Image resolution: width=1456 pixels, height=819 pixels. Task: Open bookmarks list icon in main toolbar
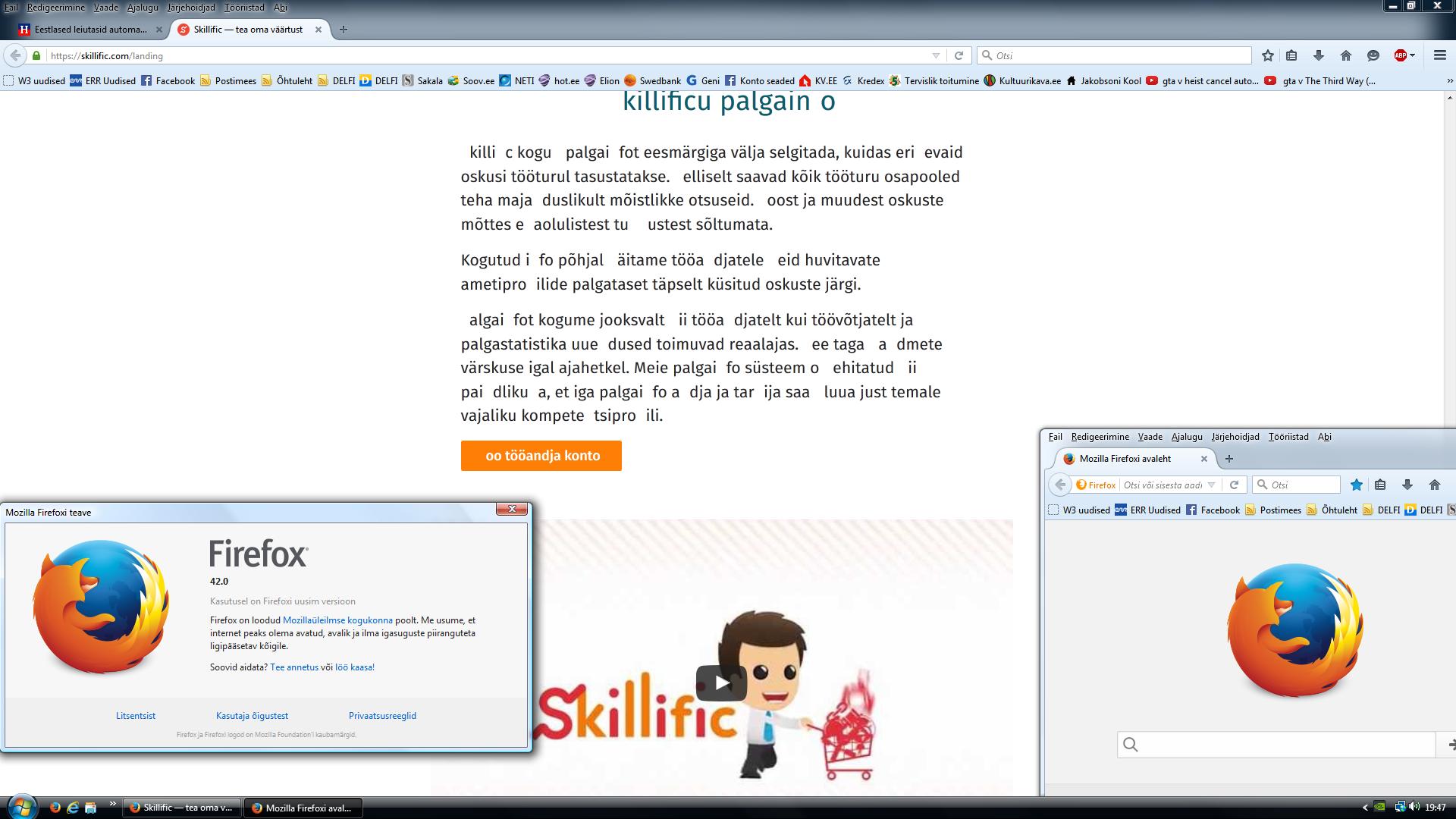coord(1291,55)
